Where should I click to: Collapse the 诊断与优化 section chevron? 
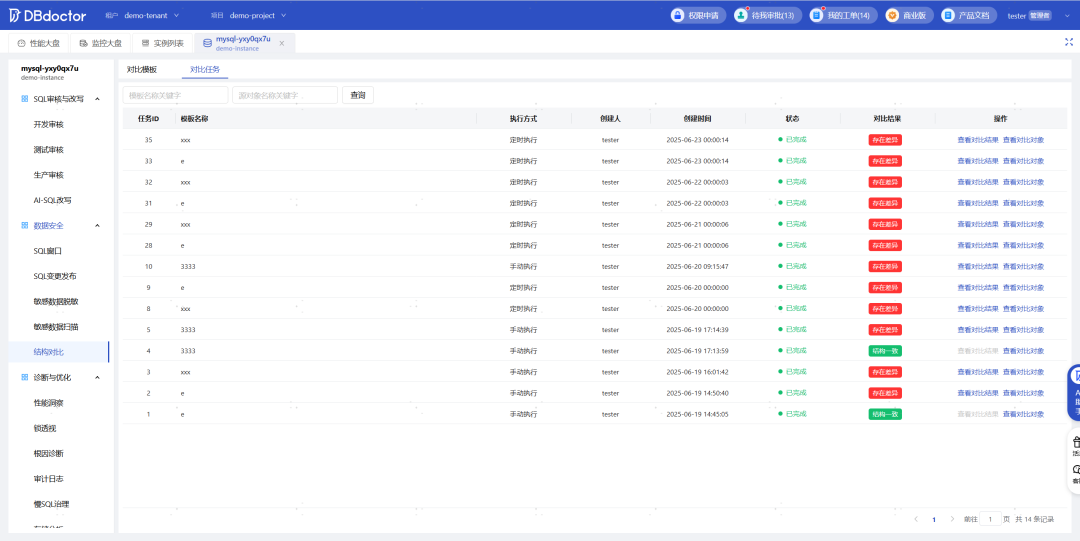click(97, 378)
